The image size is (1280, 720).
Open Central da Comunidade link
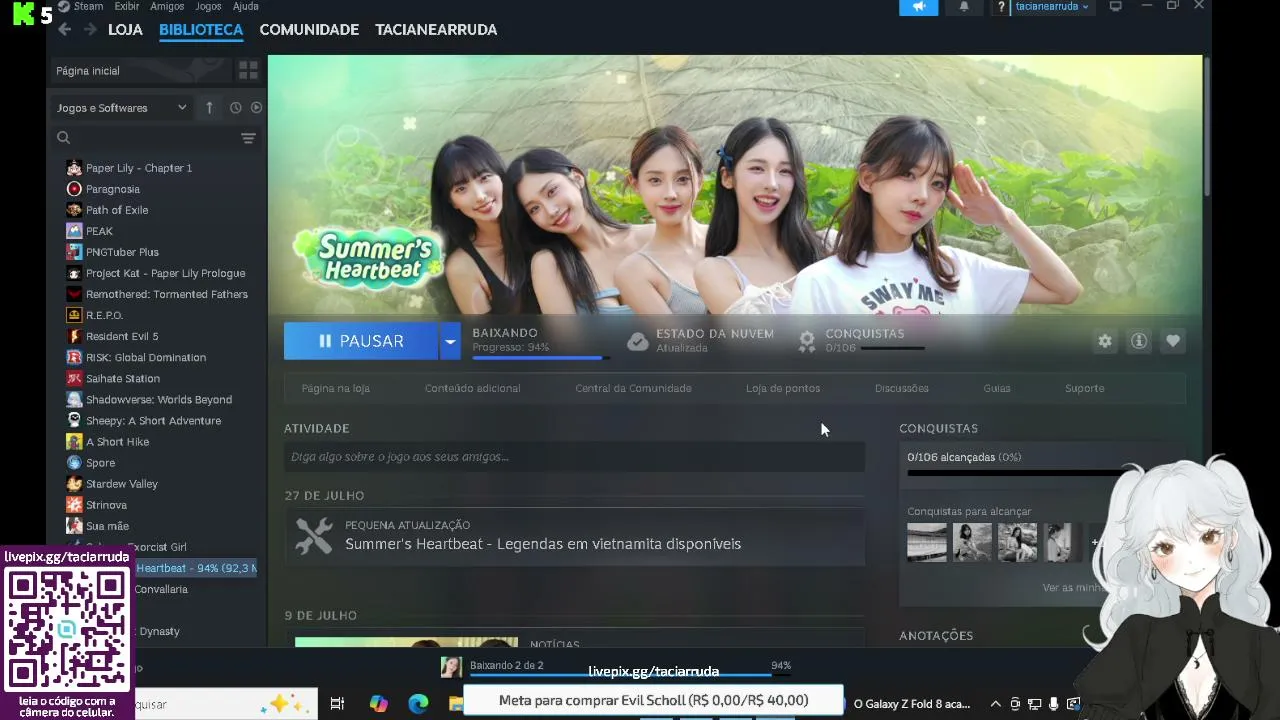pyautogui.click(x=633, y=388)
